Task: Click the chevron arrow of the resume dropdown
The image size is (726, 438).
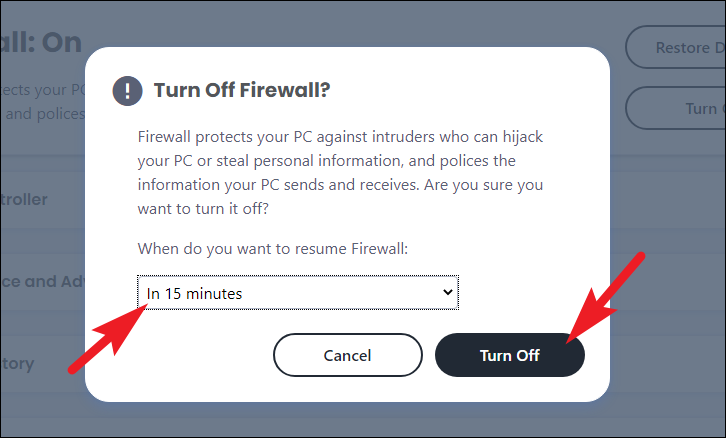Action: tap(447, 292)
